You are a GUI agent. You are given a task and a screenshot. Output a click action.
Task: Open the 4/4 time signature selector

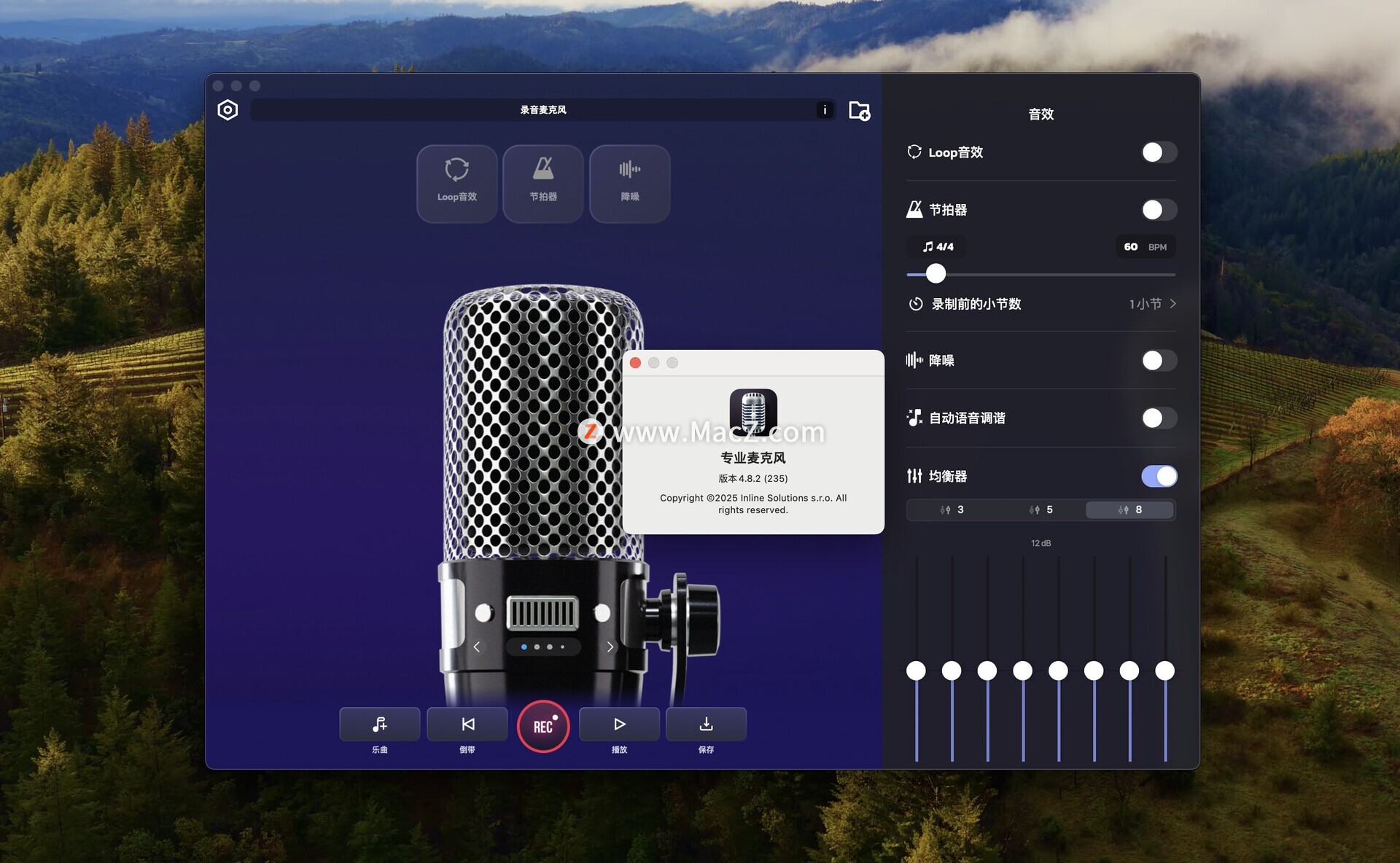pyautogui.click(x=938, y=247)
